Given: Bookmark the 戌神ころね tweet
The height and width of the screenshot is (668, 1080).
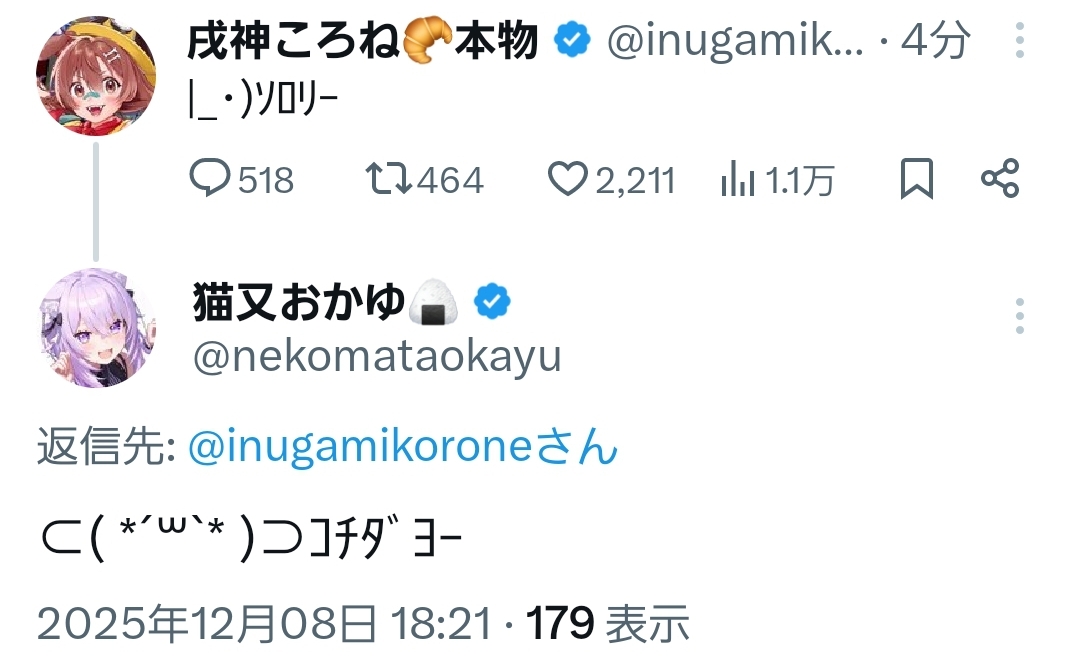Looking at the screenshot, I should [x=916, y=180].
